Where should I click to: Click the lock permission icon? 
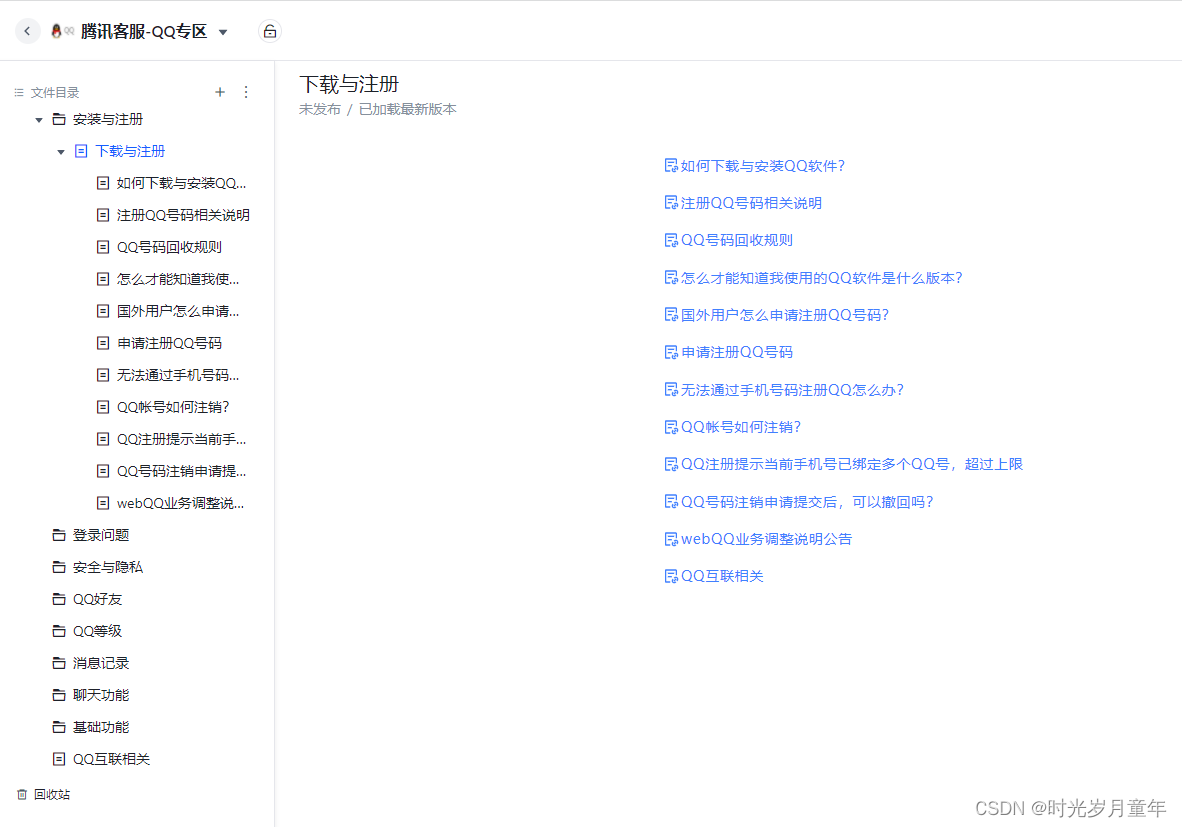coord(270,32)
